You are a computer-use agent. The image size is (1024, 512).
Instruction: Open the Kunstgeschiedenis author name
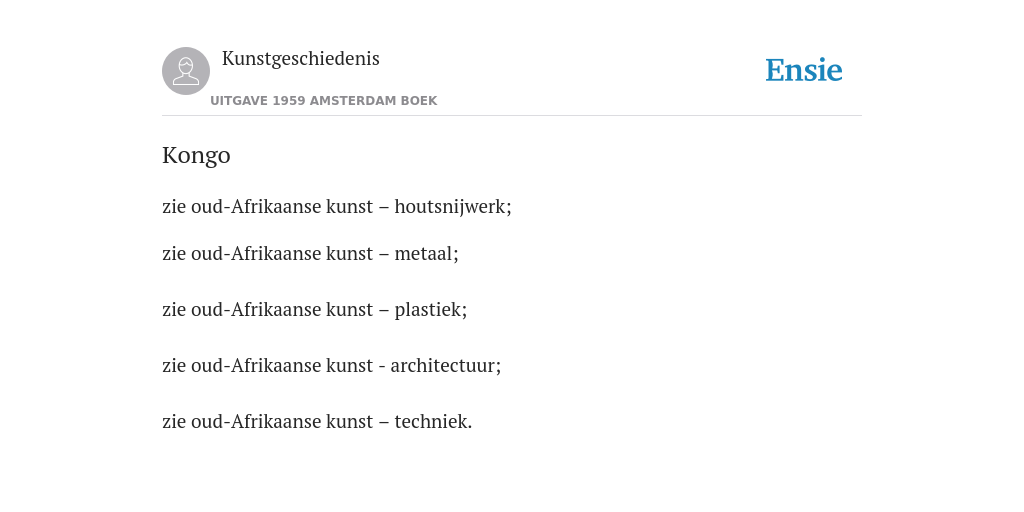point(300,59)
